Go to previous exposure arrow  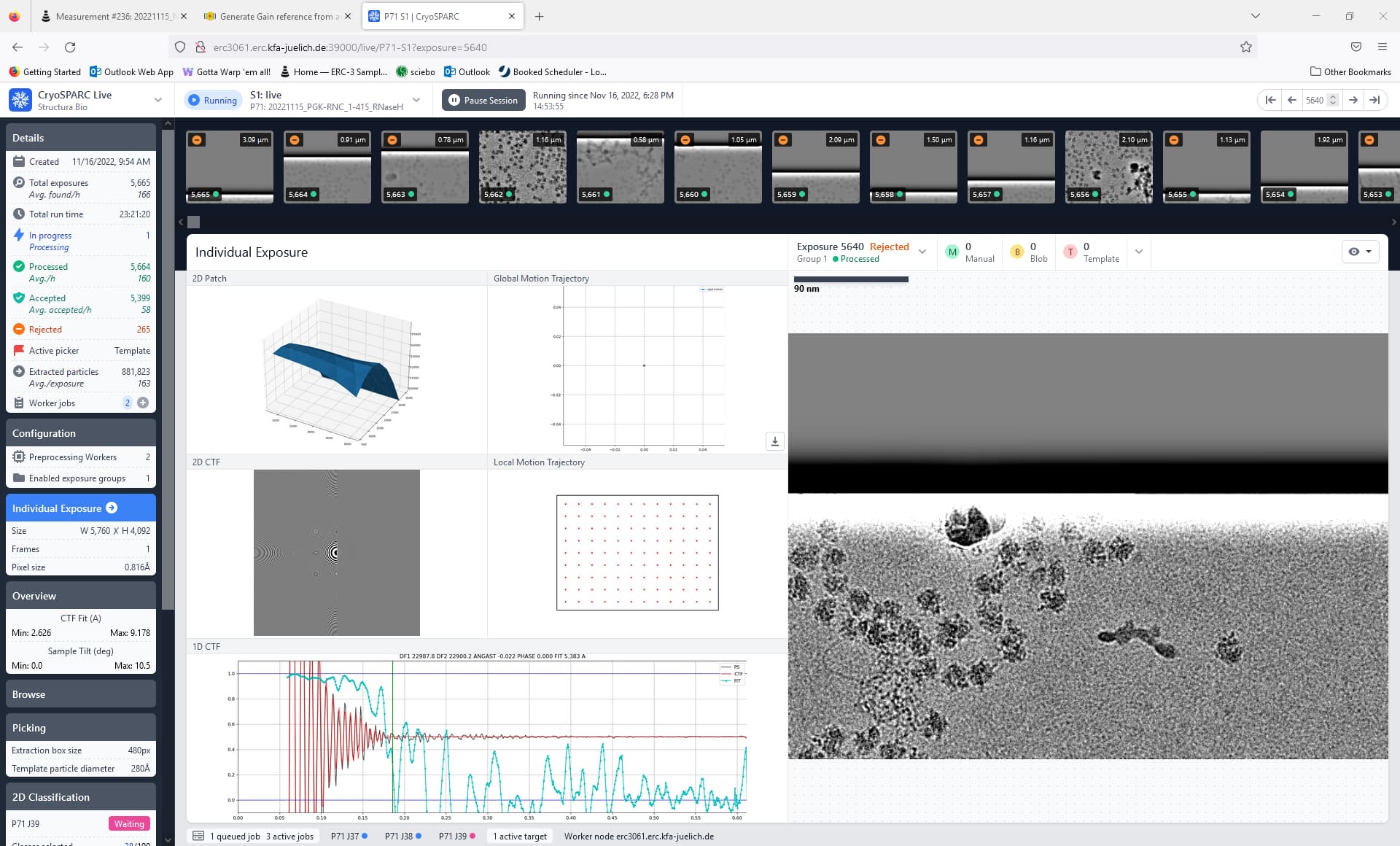point(1292,100)
